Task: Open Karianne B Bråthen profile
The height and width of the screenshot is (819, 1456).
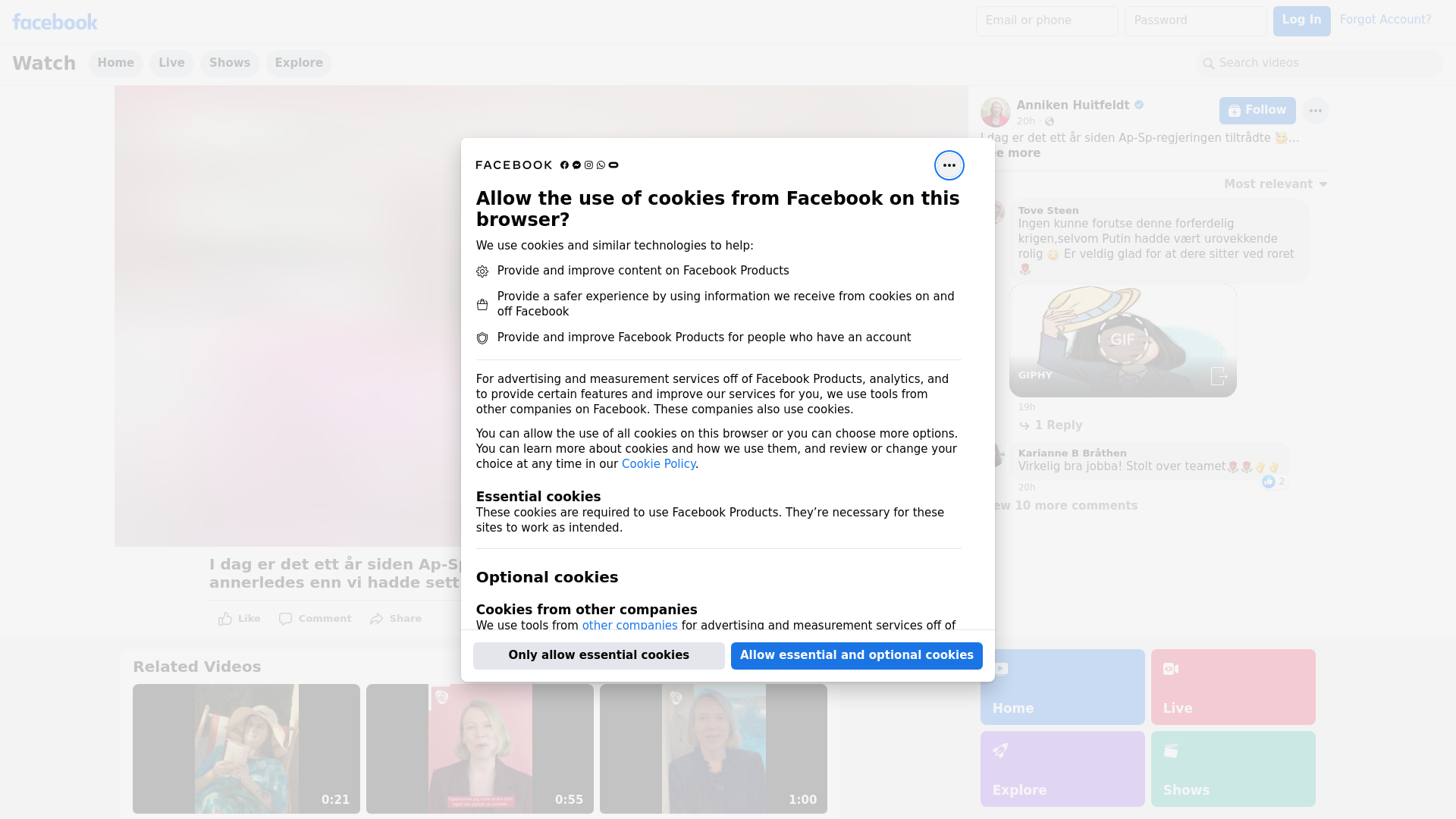Action: [x=1072, y=453]
